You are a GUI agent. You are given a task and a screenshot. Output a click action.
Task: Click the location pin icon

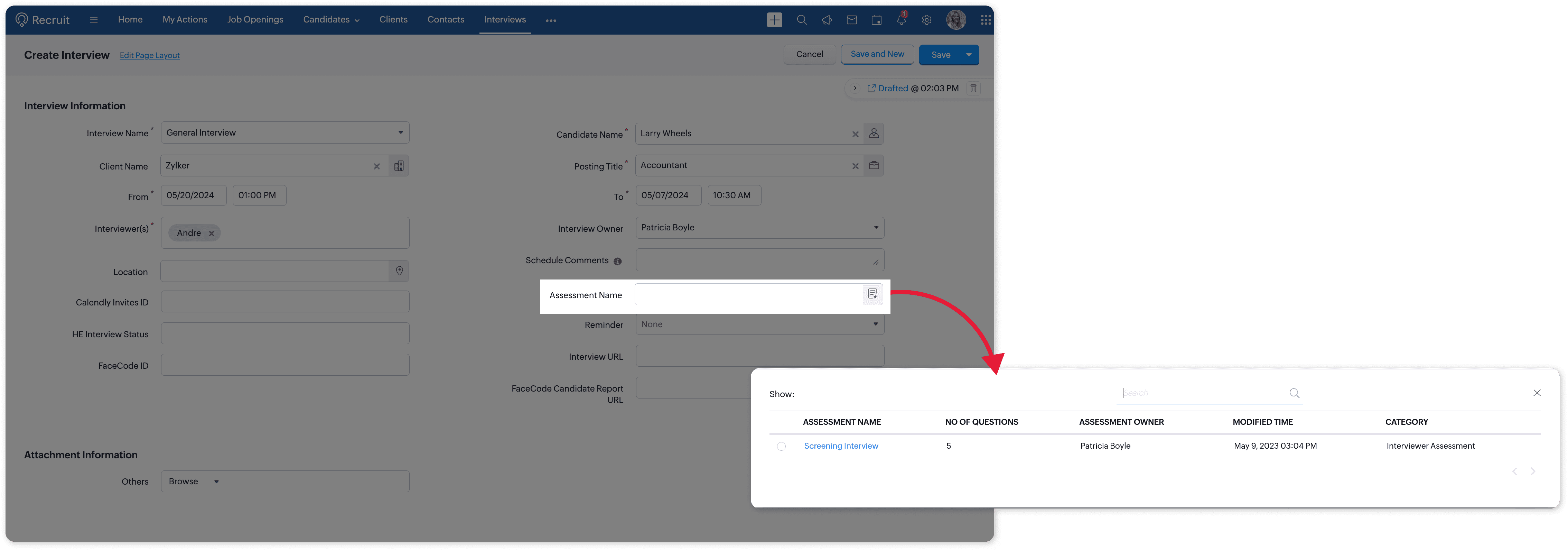(399, 271)
